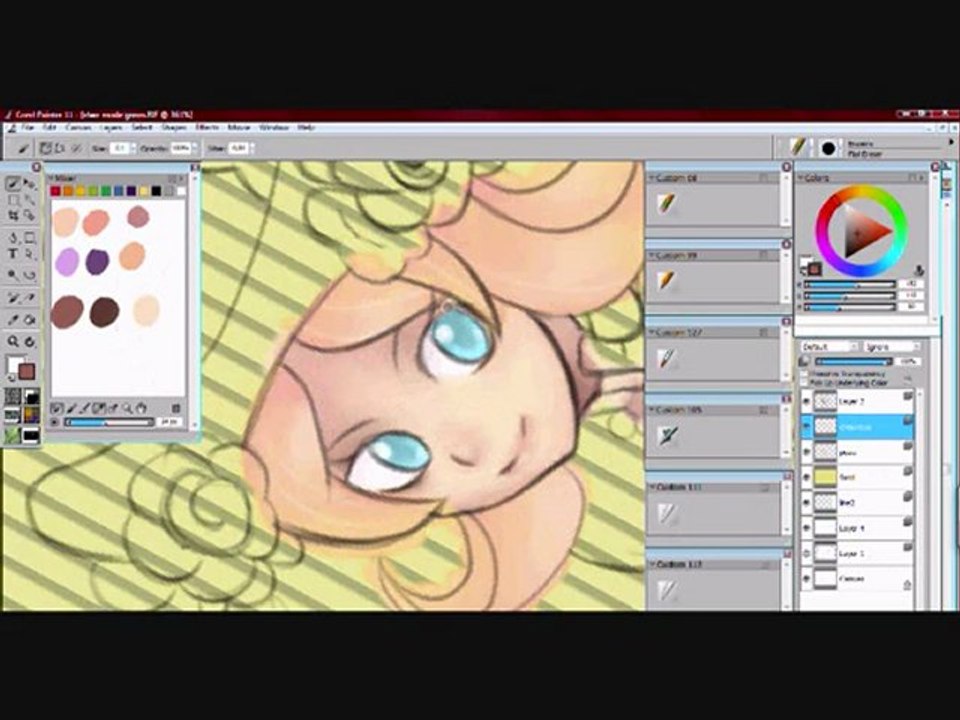Click the Mixer panel's Dirty Brush Mode icon
This screenshot has height=720, width=960.
[x=57, y=408]
